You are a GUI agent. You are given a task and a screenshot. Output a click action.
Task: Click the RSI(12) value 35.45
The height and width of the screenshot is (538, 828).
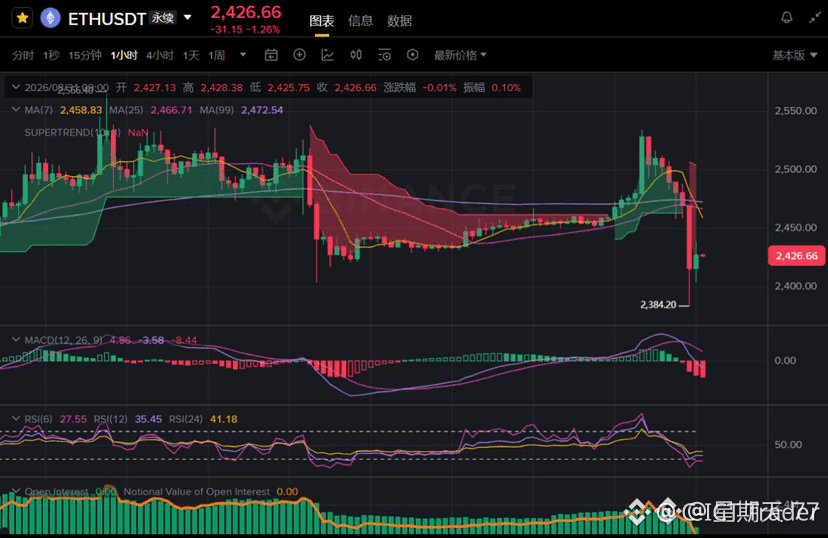coord(148,419)
